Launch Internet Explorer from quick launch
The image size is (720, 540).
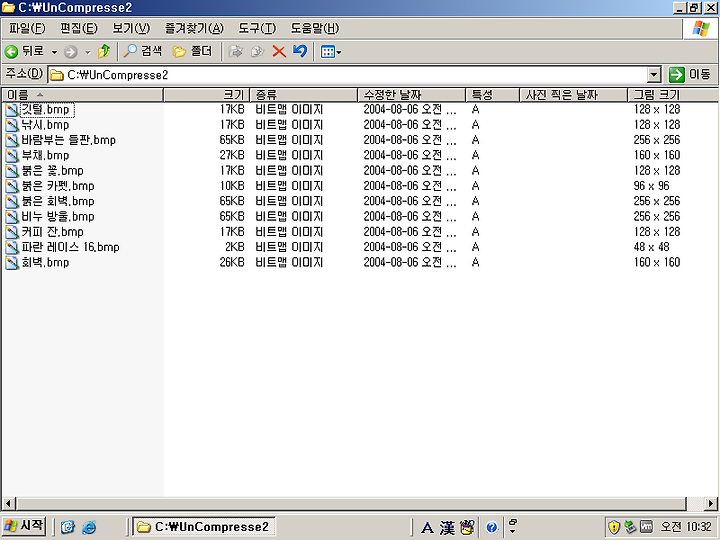(89, 527)
